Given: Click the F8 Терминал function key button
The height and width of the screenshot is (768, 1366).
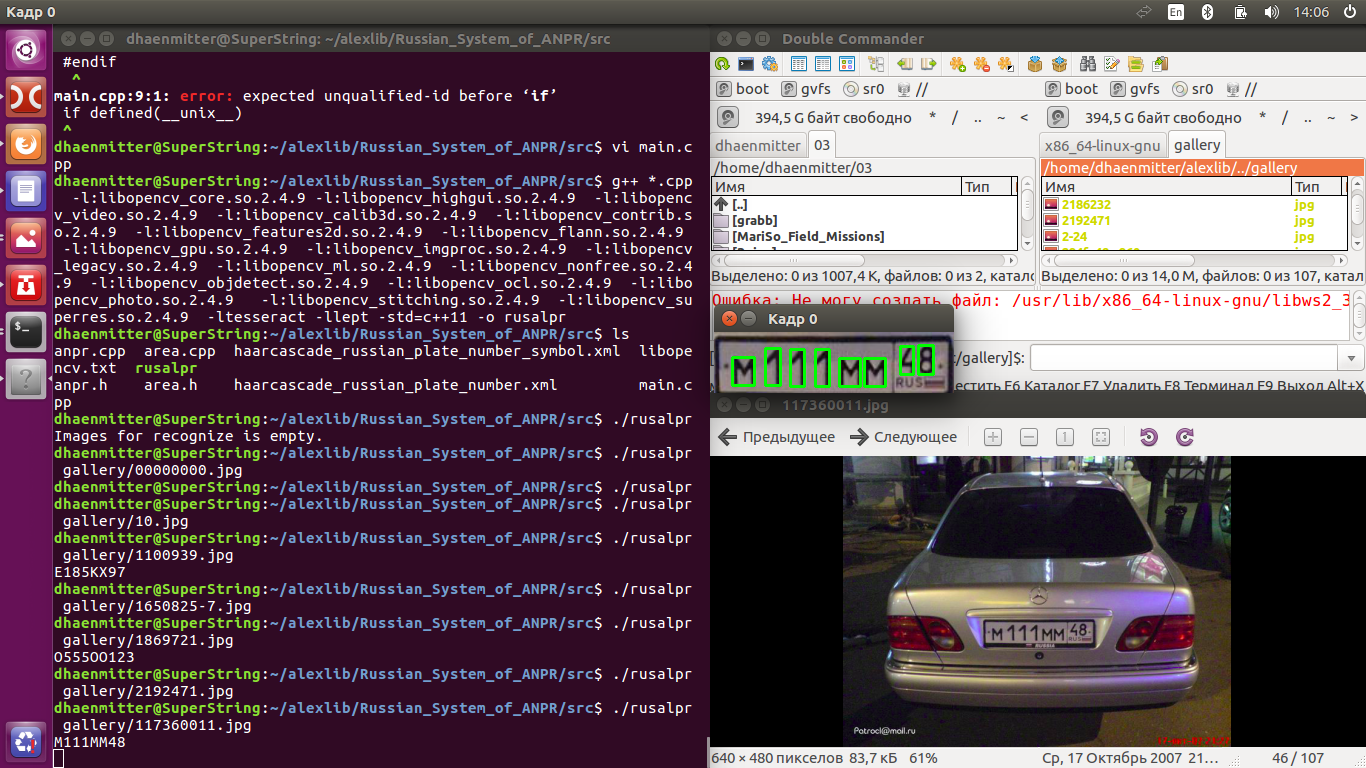Looking at the screenshot, I should click(1210, 386).
